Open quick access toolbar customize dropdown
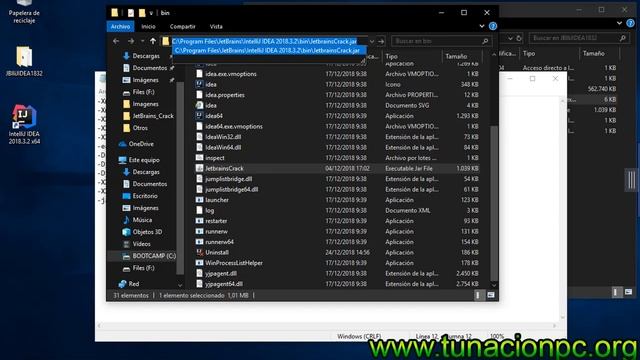This screenshot has height=360, width=640. pos(151,13)
